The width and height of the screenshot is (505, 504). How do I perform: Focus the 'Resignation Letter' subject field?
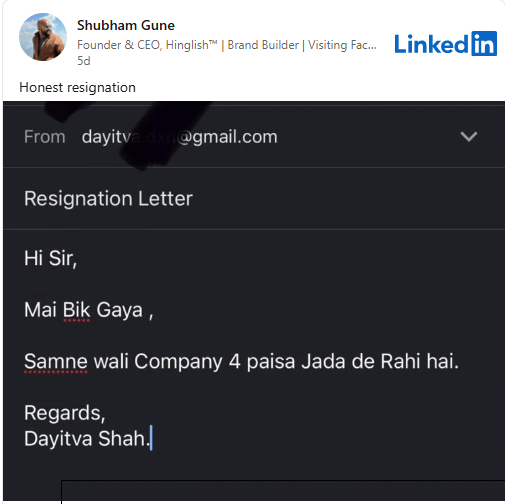pyautogui.click(x=254, y=198)
